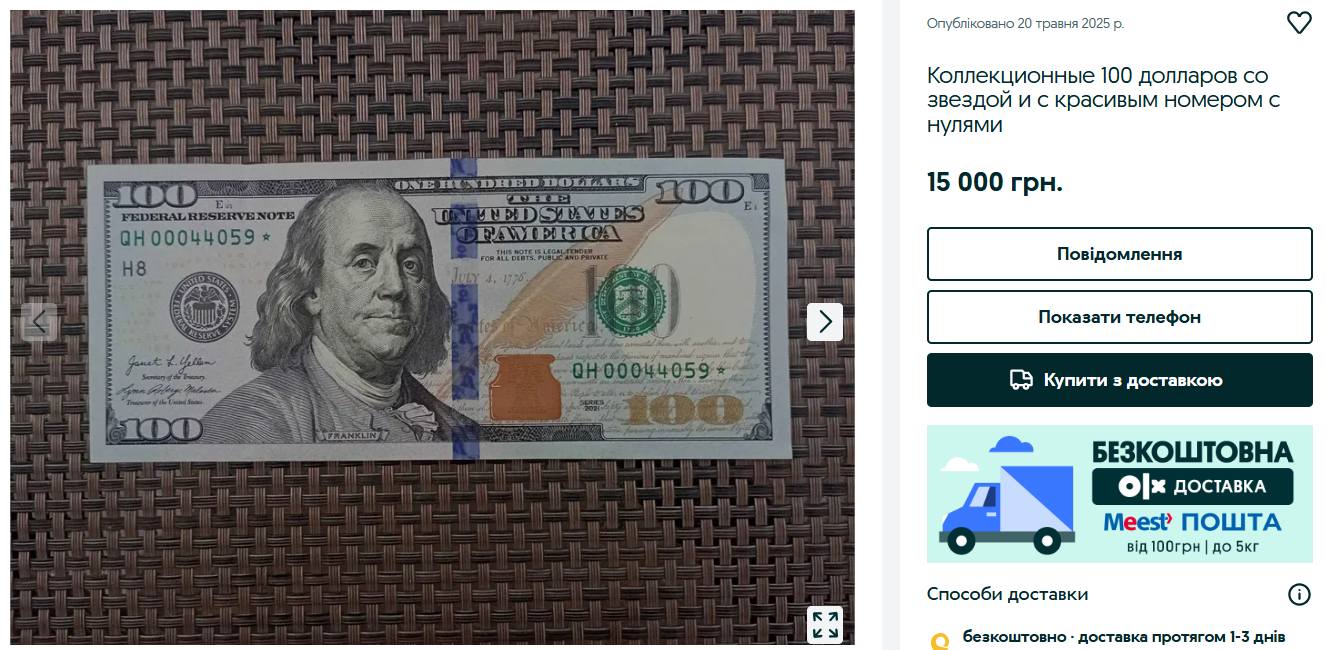Click the delivery truck icon in buy button
Image resolution: width=1327 pixels, height=650 pixels.
1021,380
